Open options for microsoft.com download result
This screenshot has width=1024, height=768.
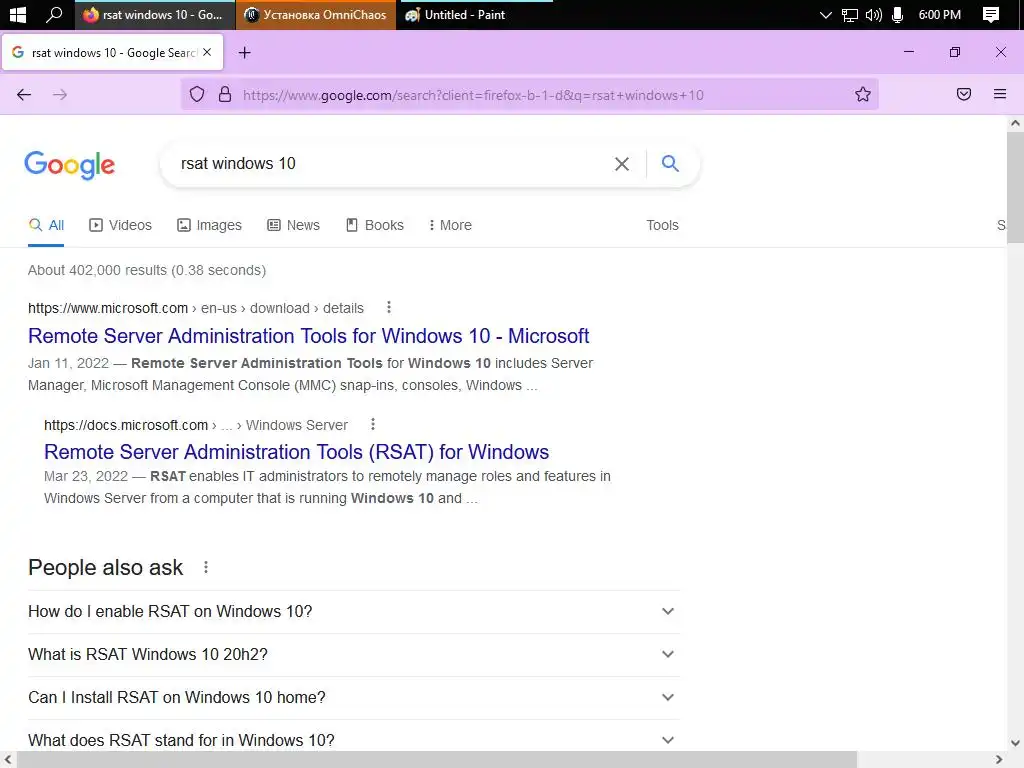(x=389, y=307)
